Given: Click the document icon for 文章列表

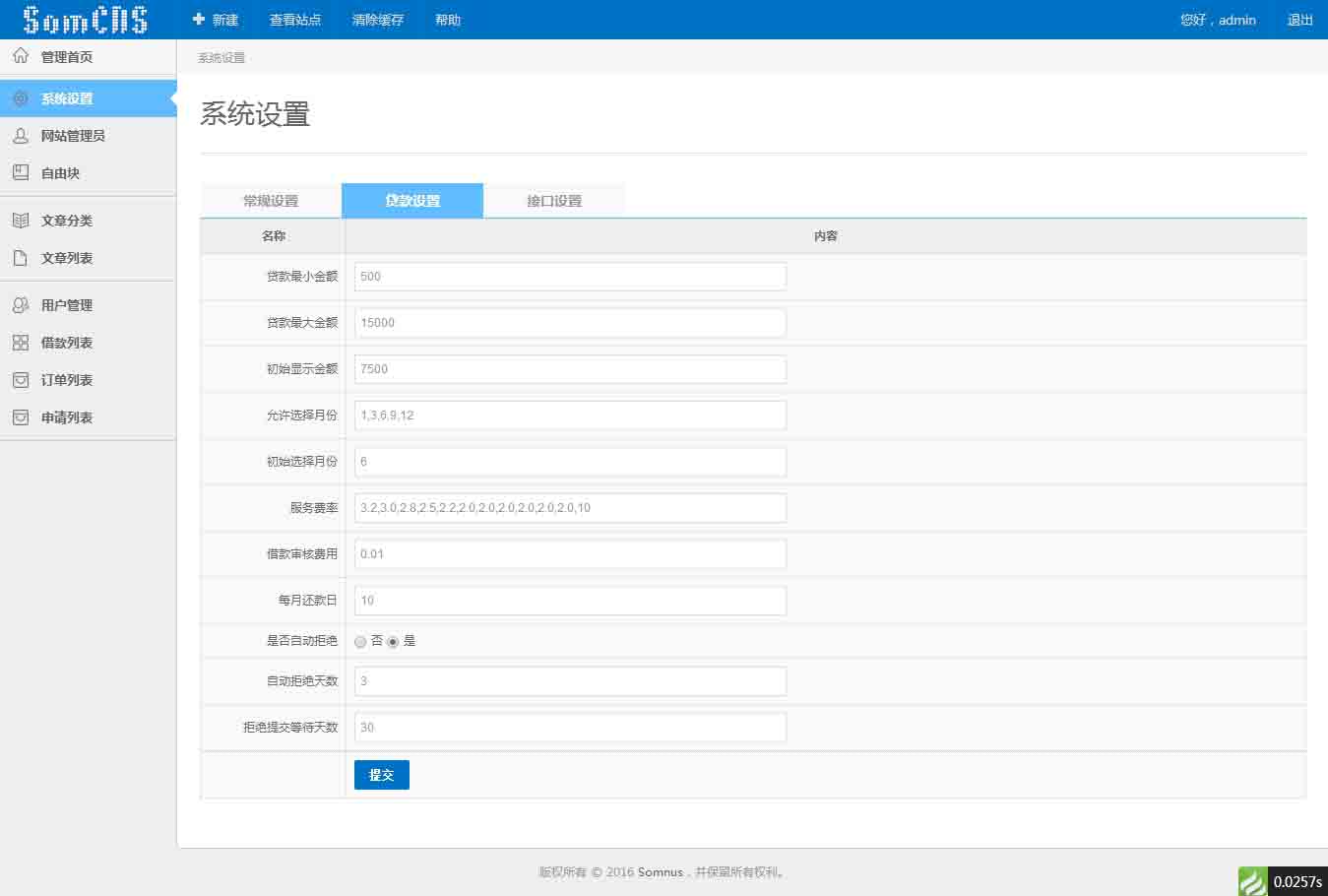Looking at the screenshot, I should click(21, 258).
